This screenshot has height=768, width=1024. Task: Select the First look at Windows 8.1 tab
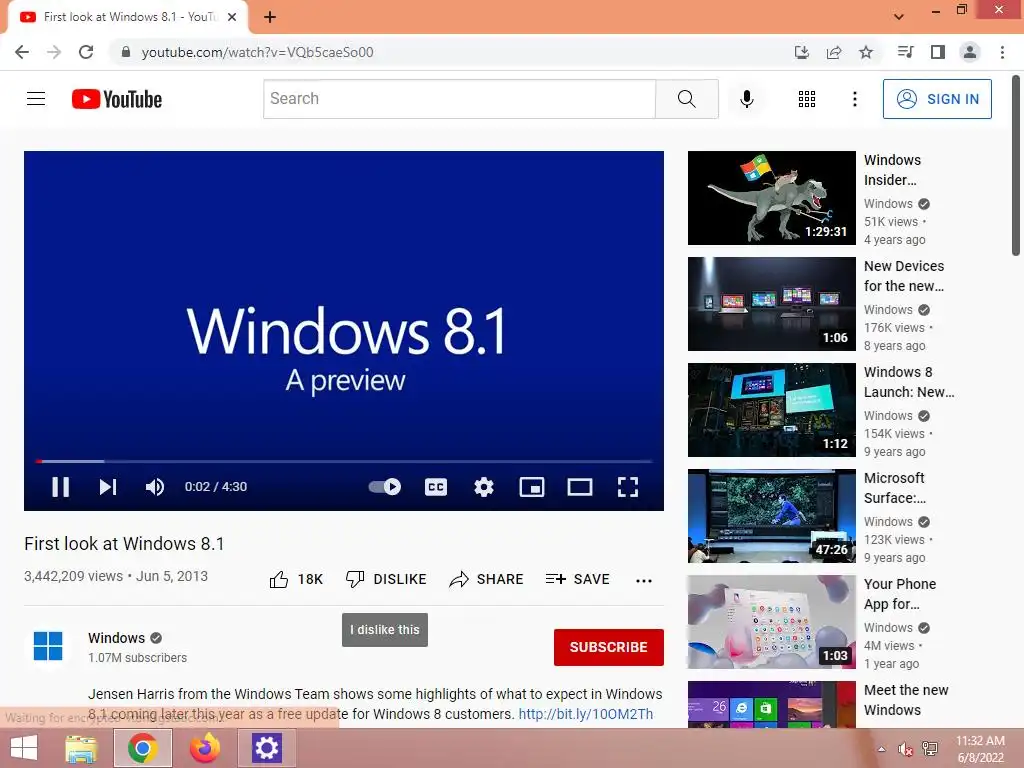(128, 17)
